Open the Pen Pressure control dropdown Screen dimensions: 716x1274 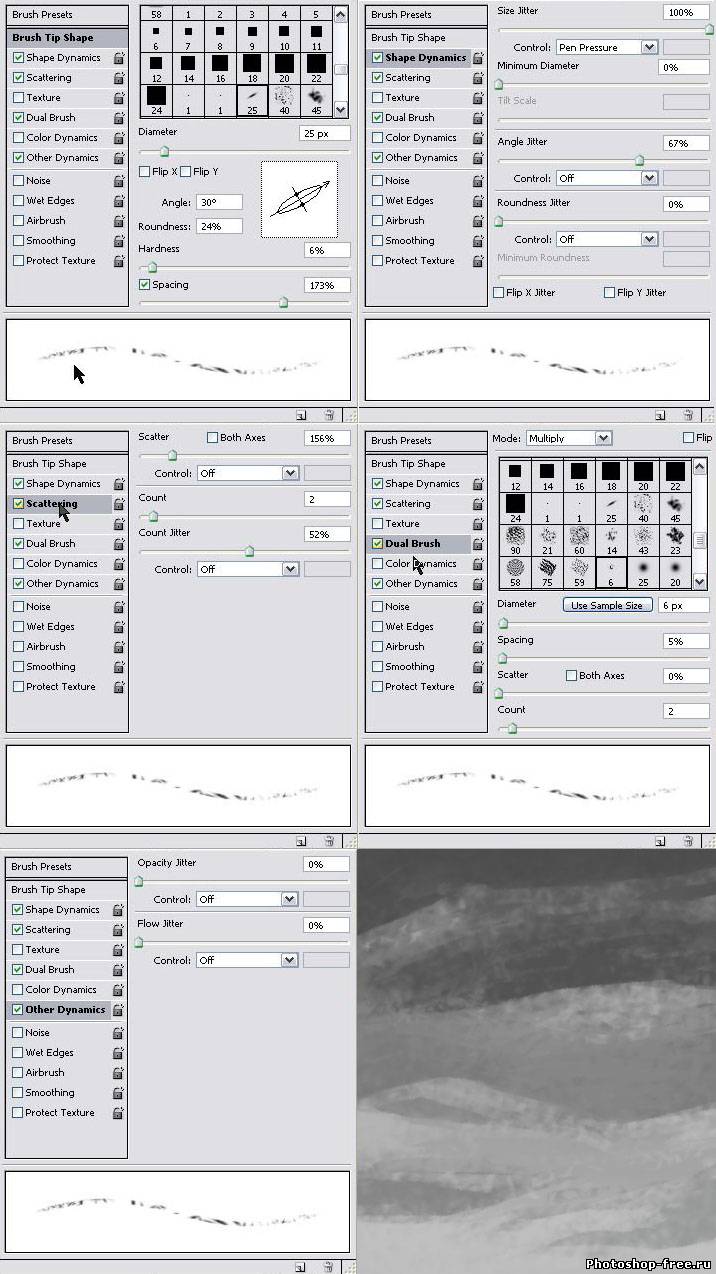pyautogui.click(x=649, y=47)
